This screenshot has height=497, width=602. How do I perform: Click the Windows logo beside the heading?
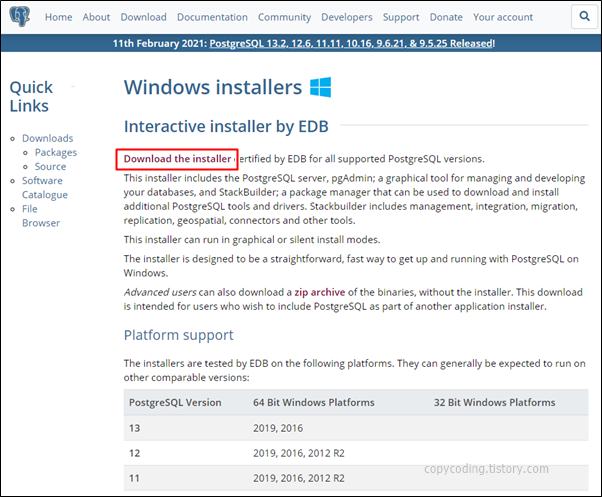[x=321, y=87]
